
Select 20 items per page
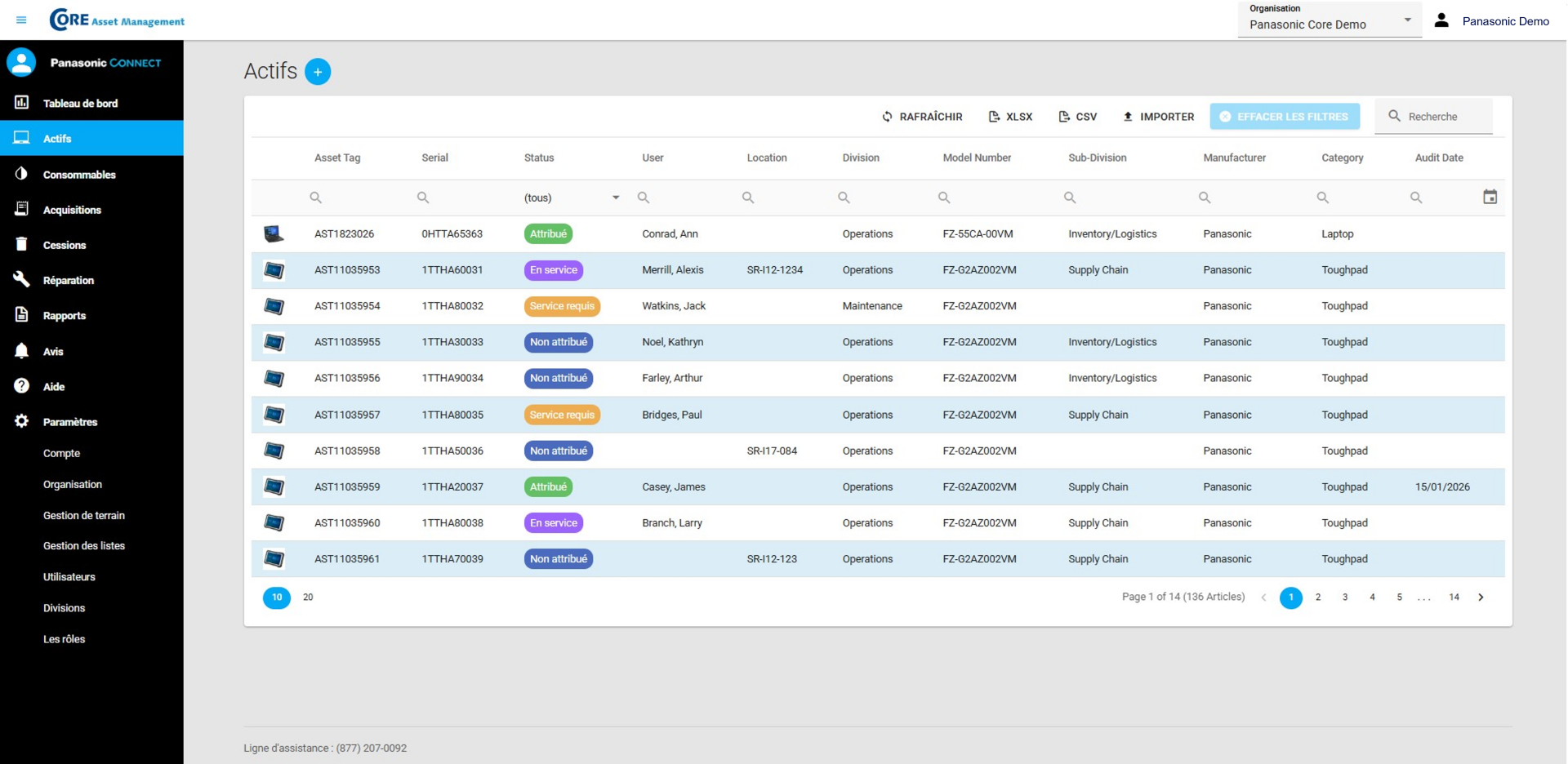click(308, 597)
